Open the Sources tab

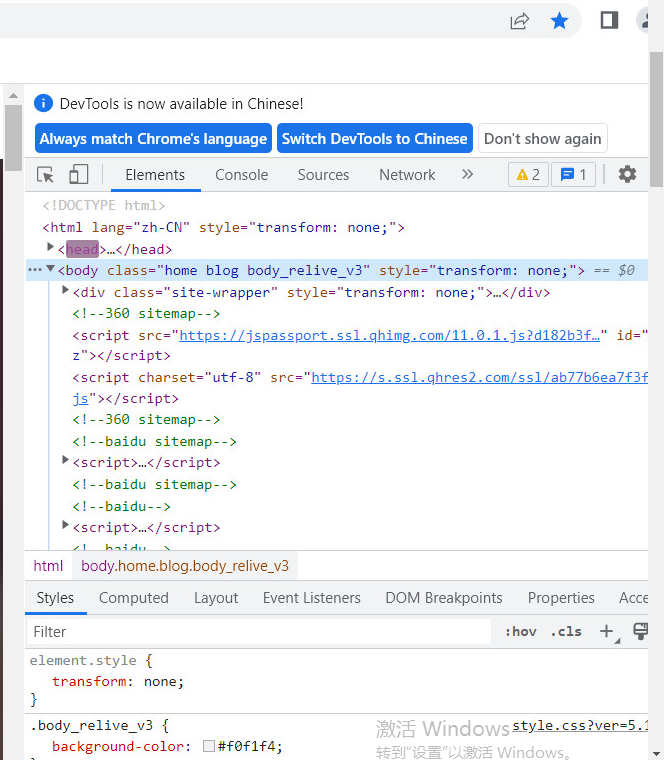(x=323, y=175)
